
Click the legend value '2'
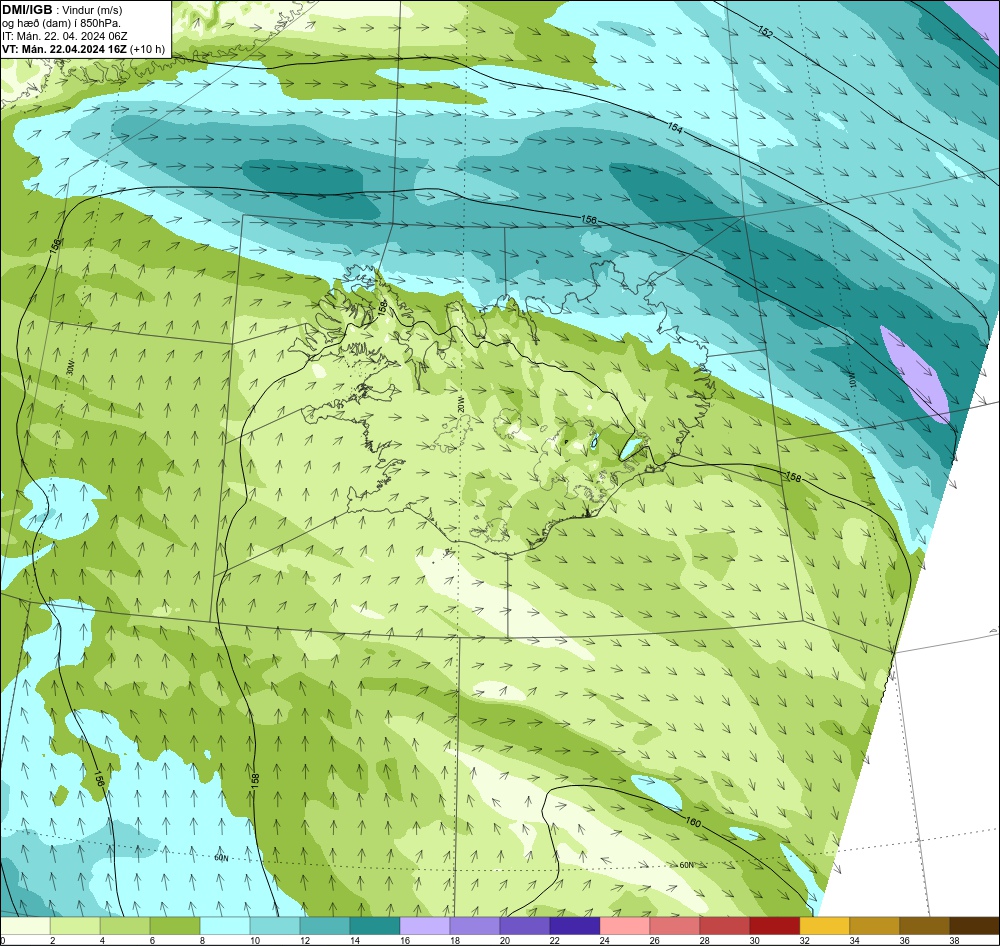[x=51, y=940]
